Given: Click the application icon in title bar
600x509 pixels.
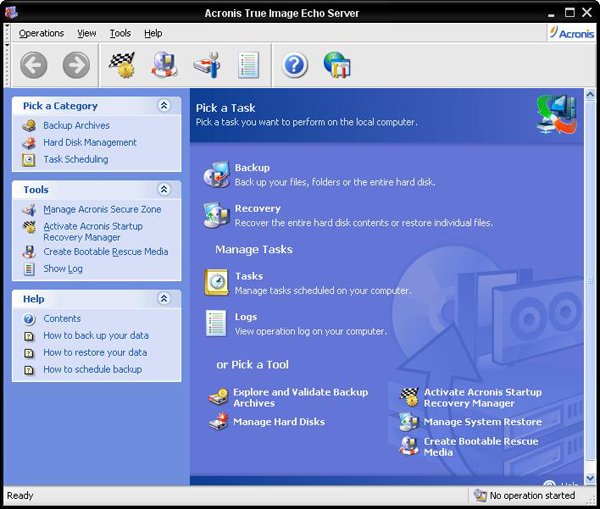Looking at the screenshot, I should click(11, 13).
